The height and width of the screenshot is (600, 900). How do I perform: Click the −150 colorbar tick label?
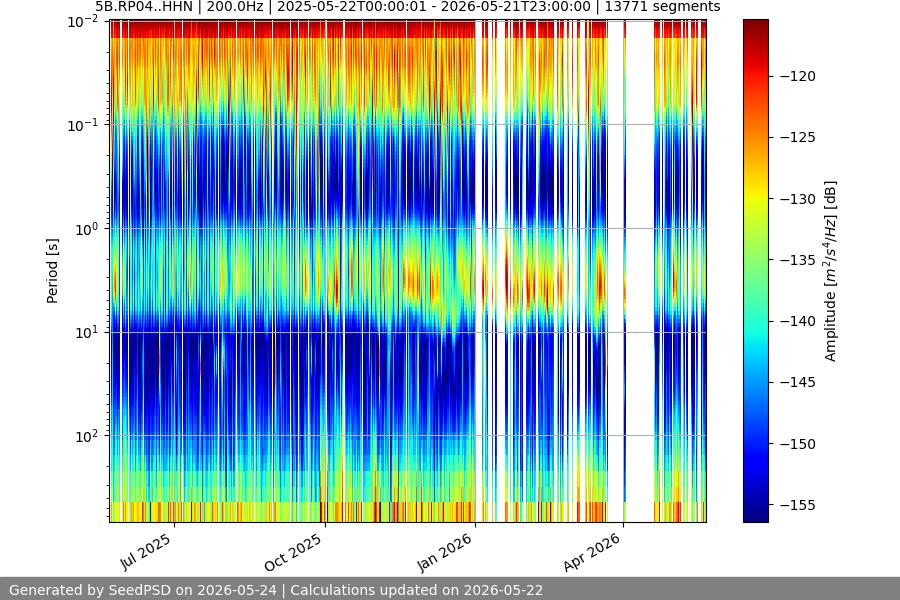[x=798, y=444]
